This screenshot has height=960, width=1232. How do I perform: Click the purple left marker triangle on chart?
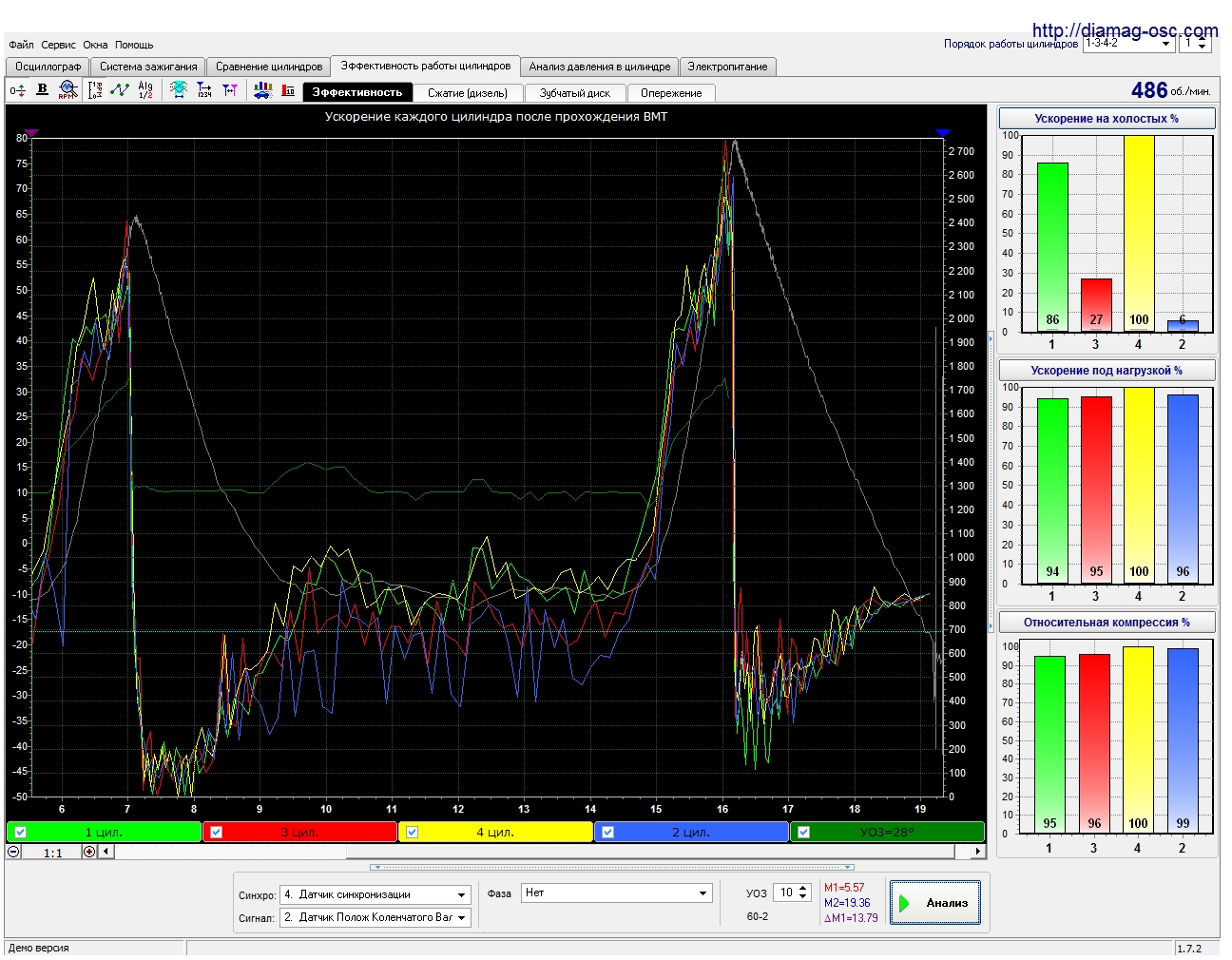point(31,133)
